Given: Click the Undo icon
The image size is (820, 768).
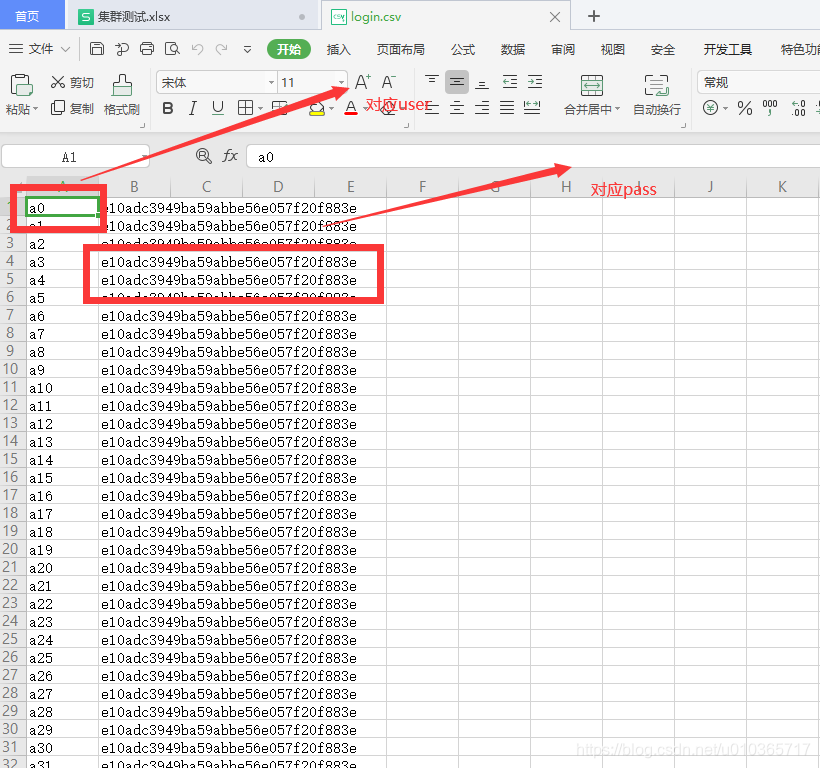Looking at the screenshot, I should pos(196,47).
